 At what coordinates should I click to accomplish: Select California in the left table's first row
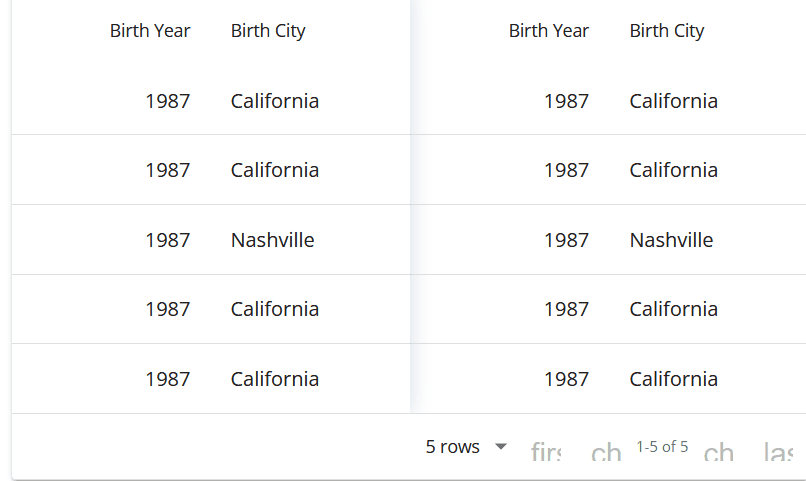point(274,101)
